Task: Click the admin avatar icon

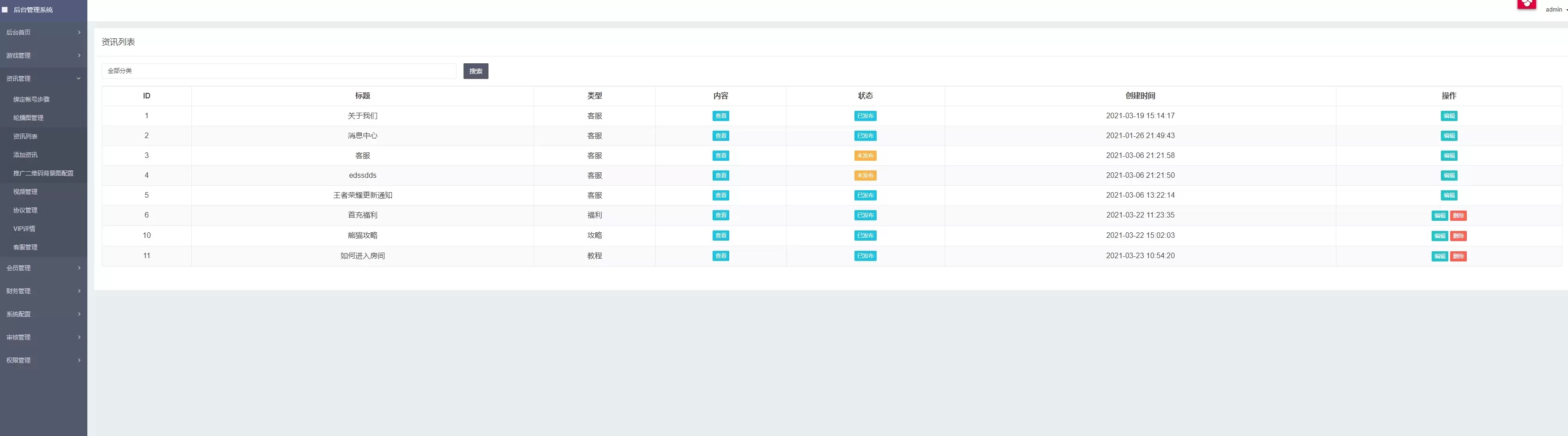Action: (x=1526, y=5)
